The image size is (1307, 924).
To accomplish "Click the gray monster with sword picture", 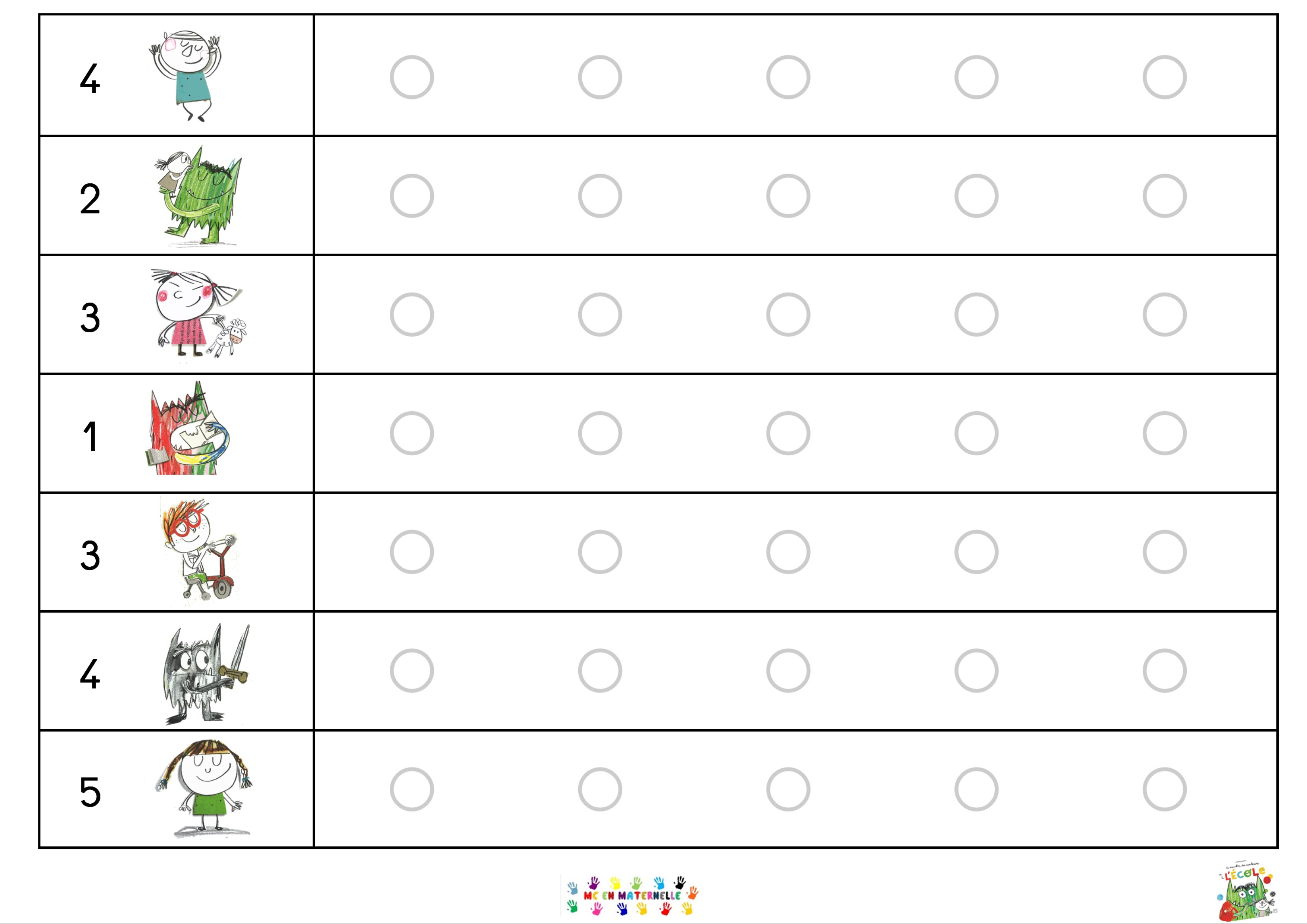I will pyautogui.click(x=206, y=674).
